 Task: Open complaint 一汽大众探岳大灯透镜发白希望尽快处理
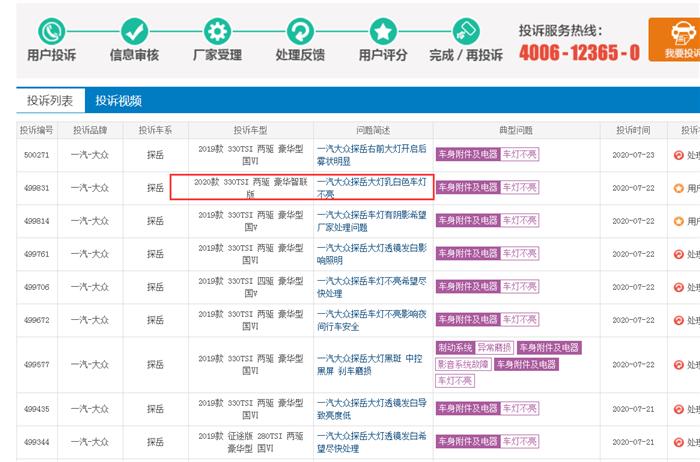371,442
